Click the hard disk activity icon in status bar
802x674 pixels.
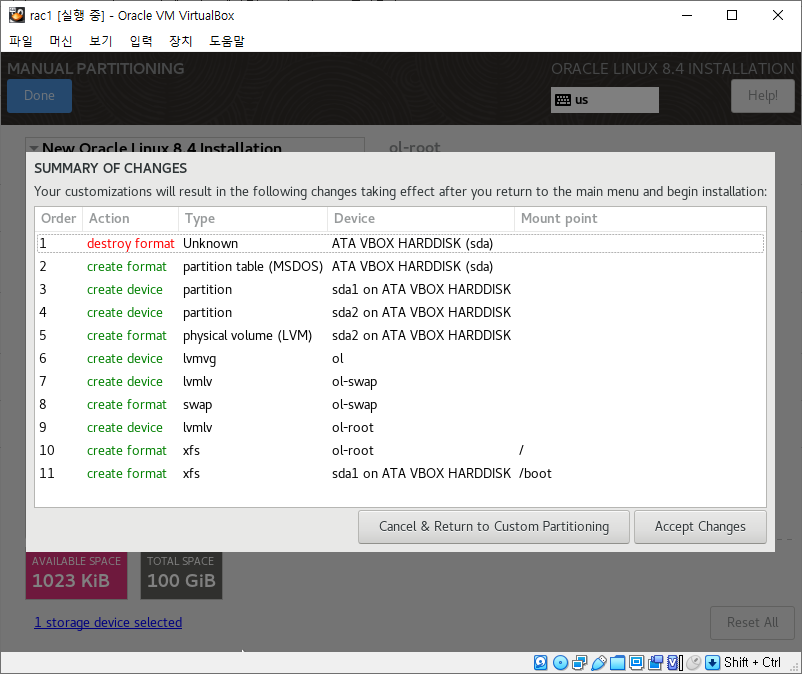tap(541, 663)
